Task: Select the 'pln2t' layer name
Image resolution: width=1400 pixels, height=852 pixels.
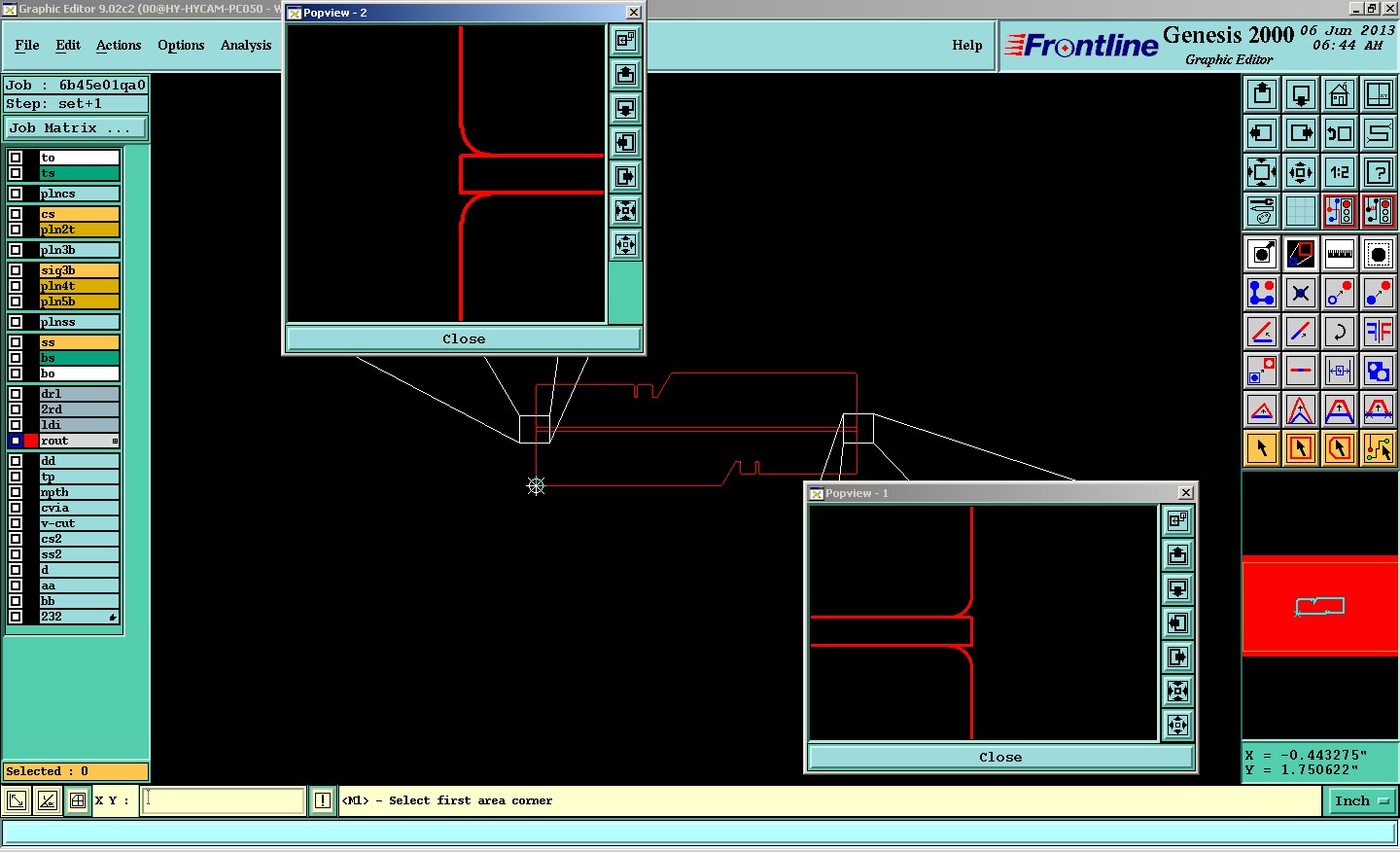Action: 79,230
